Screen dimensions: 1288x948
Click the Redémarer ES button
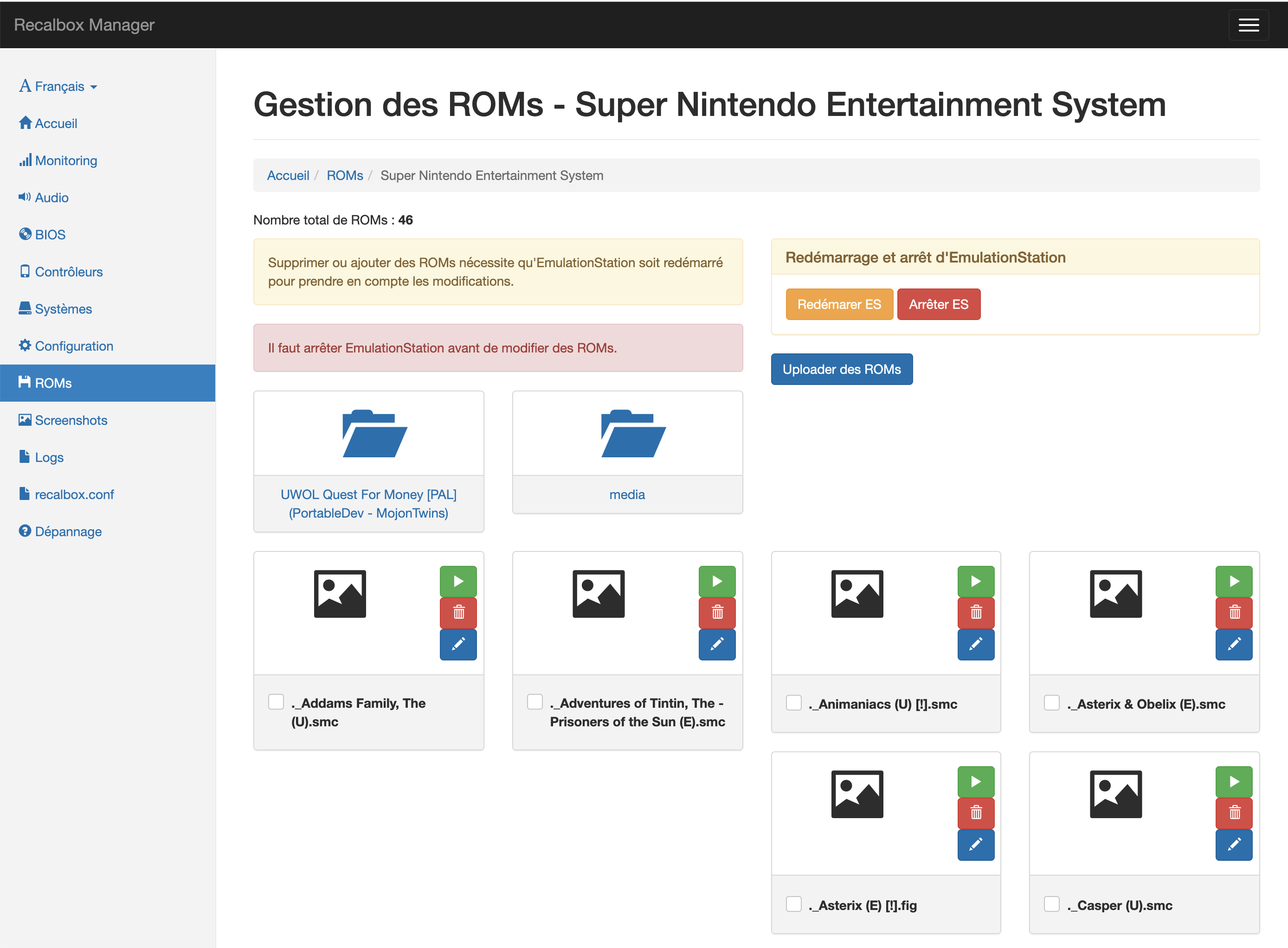(839, 304)
